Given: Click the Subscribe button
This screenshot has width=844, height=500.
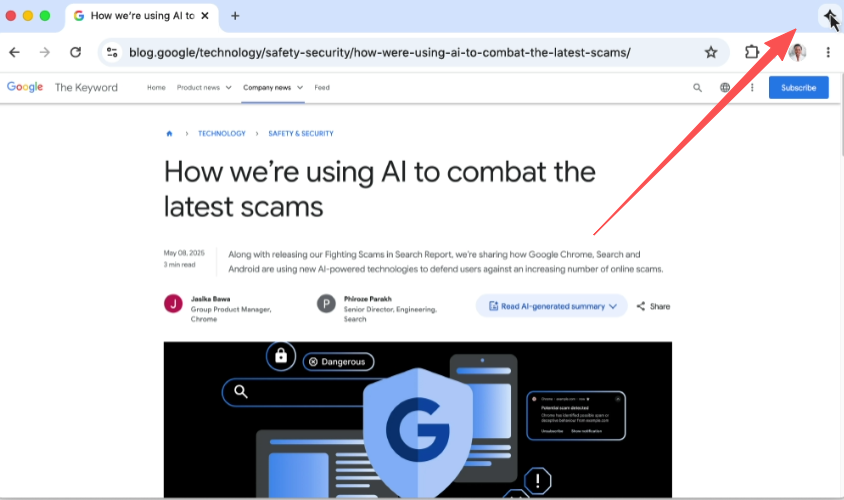Looking at the screenshot, I should click(x=798, y=88).
